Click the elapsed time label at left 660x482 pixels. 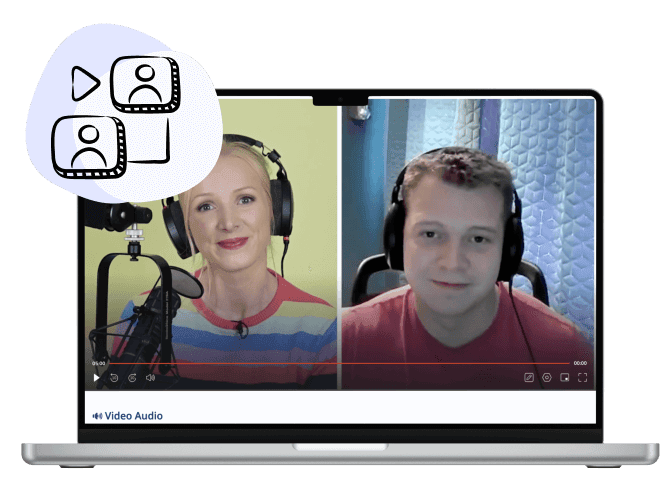99,363
